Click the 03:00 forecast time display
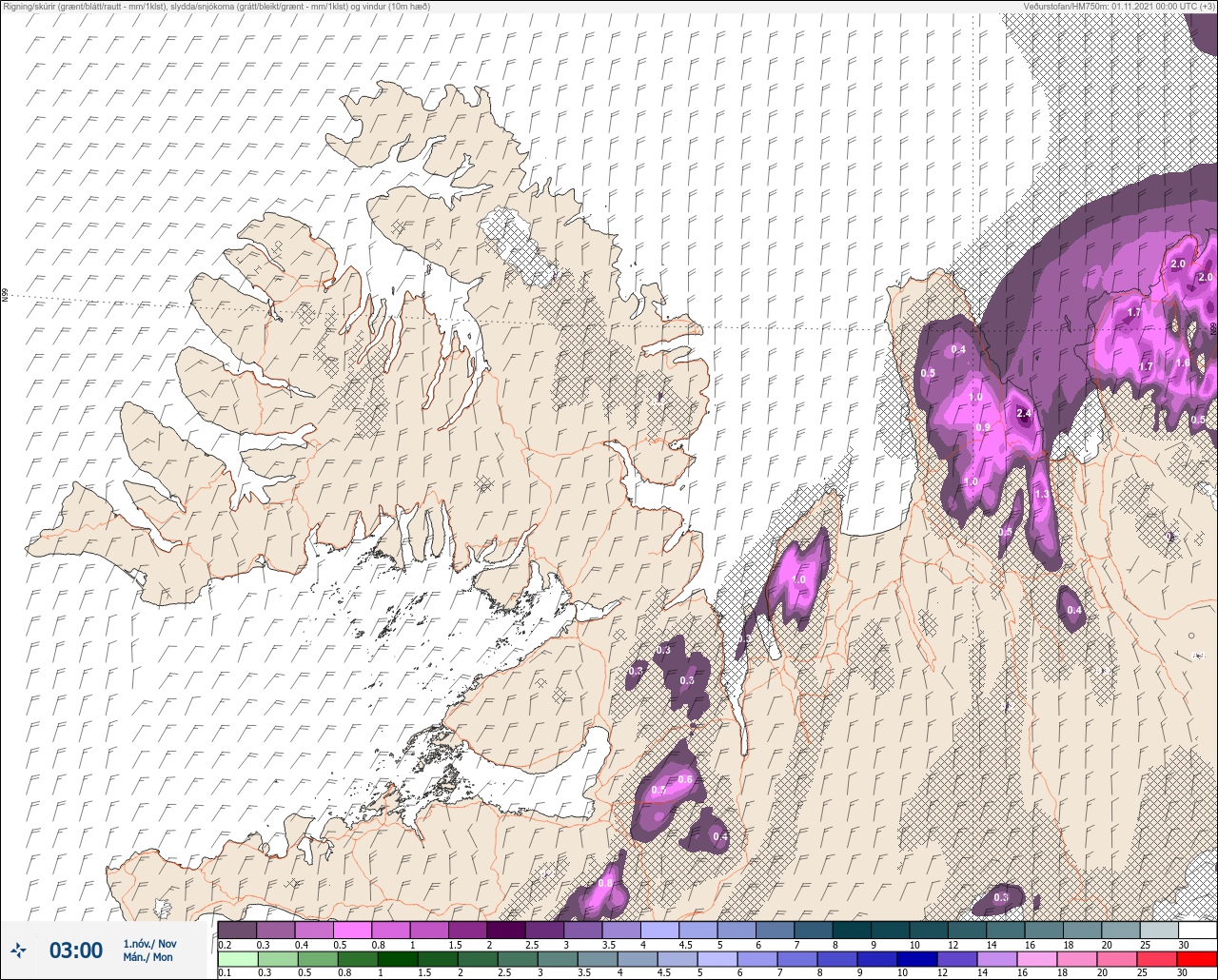Image resolution: width=1218 pixels, height=980 pixels. click(76, 951)
